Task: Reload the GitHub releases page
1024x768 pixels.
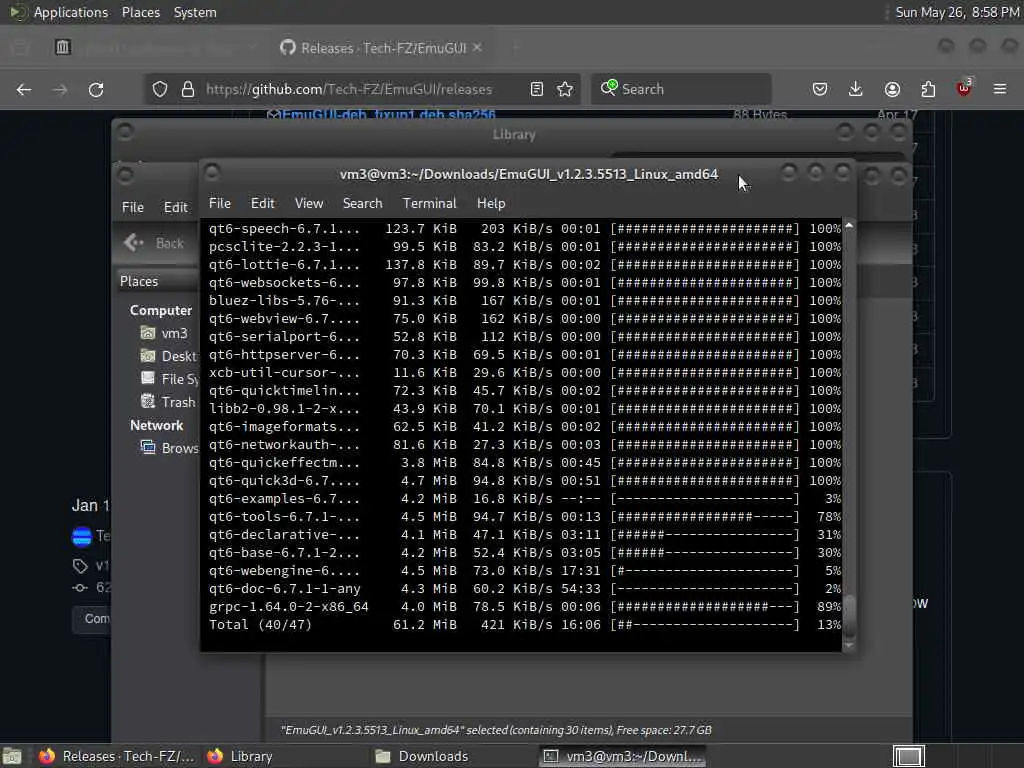Action: [x=96, y=89]
